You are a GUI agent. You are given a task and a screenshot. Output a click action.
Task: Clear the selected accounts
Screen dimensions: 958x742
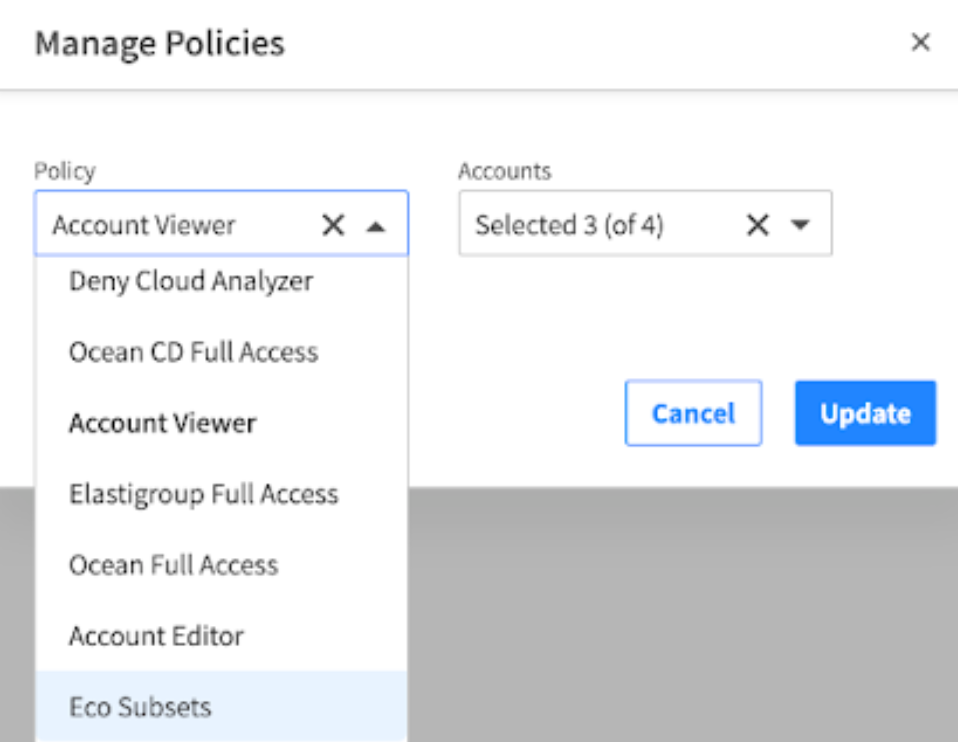pyautogui.click(x=758, y=226)
